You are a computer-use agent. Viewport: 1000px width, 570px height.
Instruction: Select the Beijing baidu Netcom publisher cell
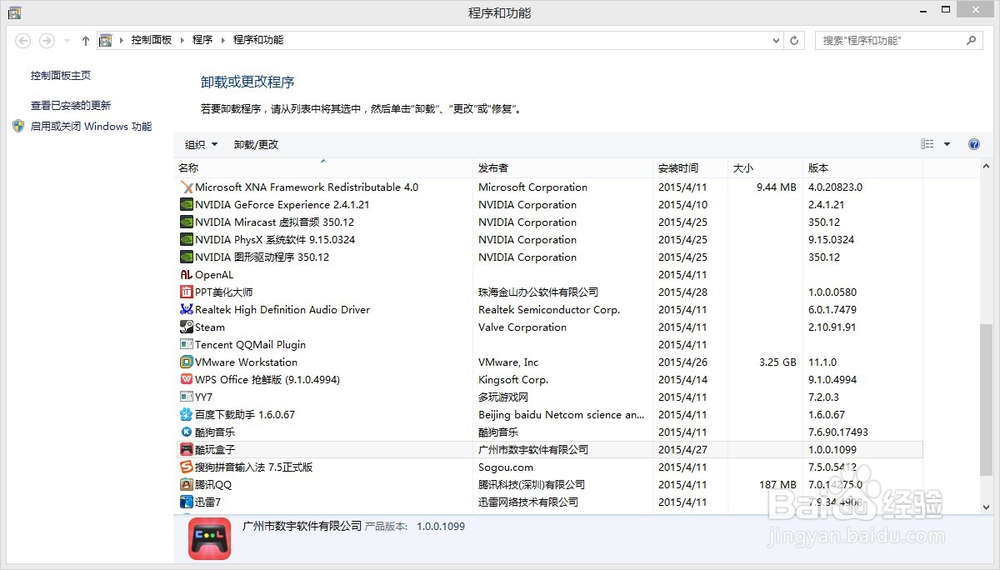[561, 414]
